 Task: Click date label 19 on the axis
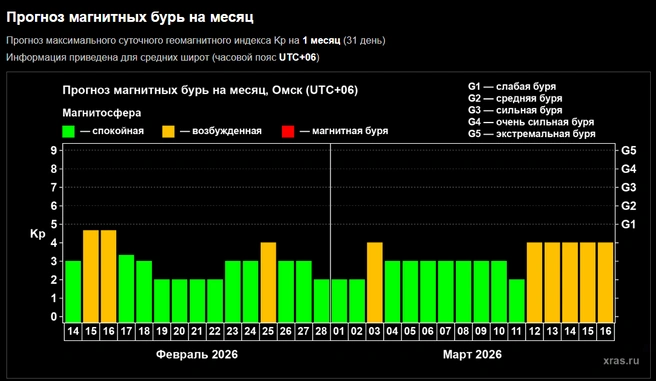[x=162, y=332]
